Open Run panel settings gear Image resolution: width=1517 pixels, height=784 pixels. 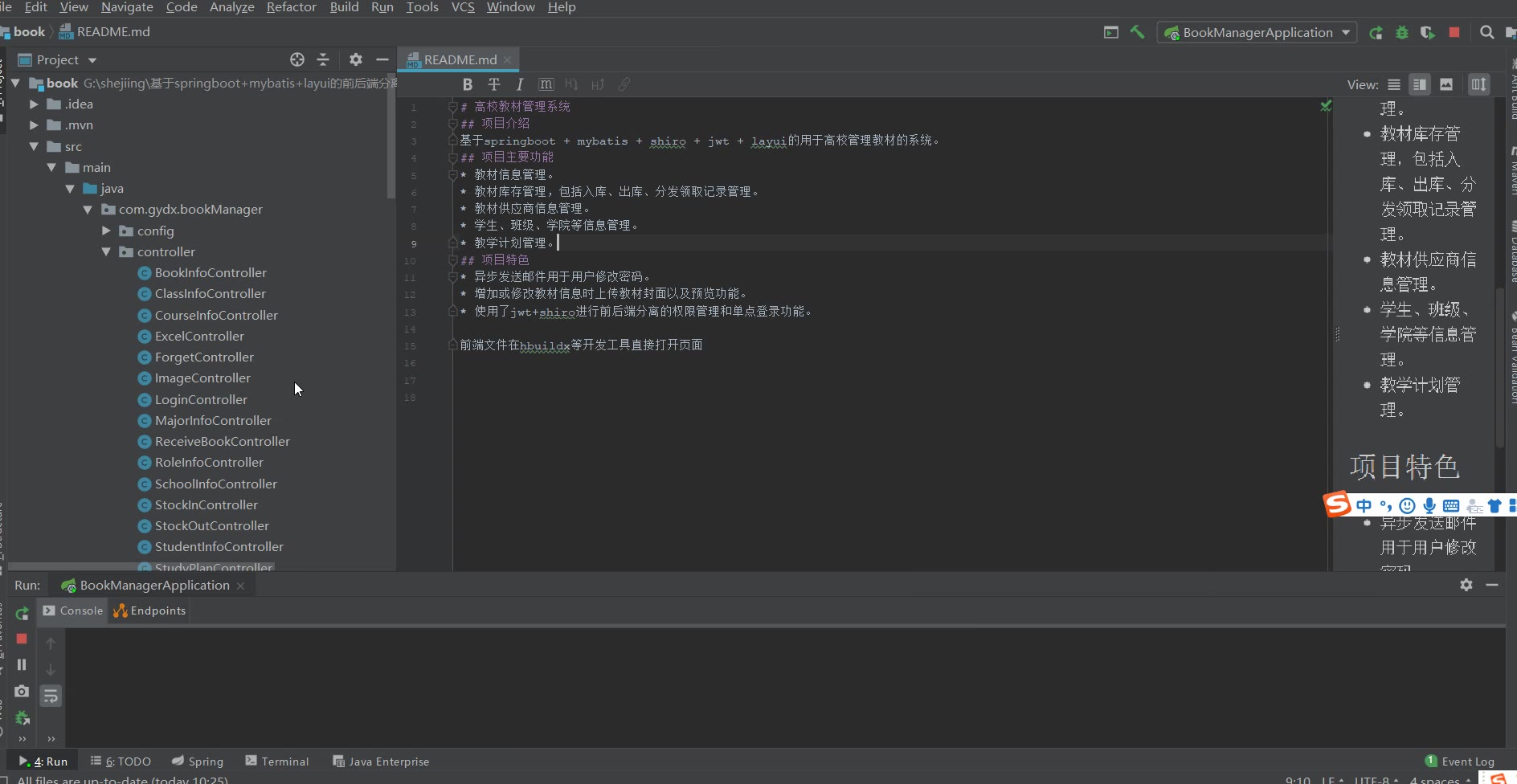point(1466,585)
